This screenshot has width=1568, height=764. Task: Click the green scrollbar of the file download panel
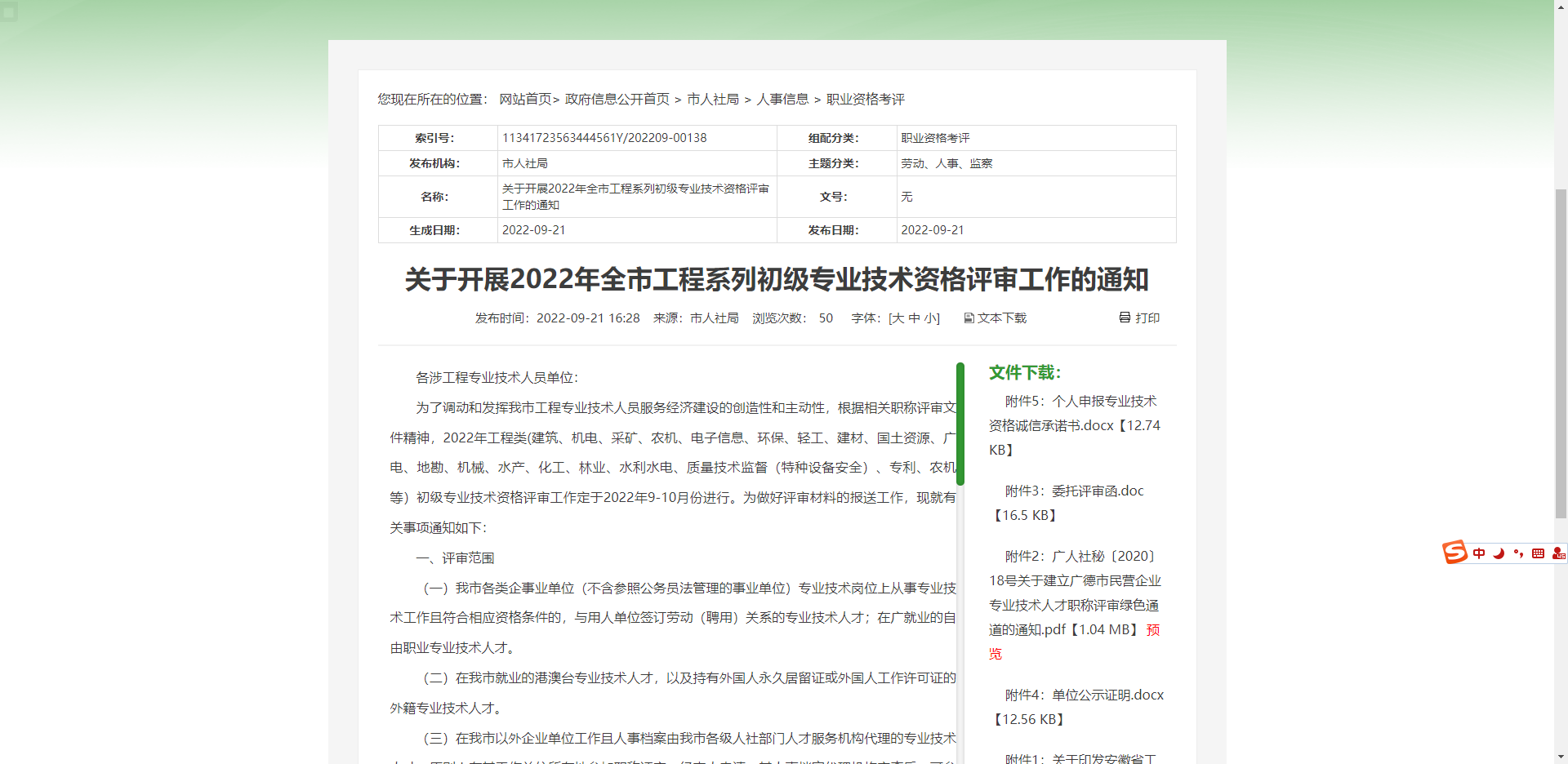click(x=960, y=424)
